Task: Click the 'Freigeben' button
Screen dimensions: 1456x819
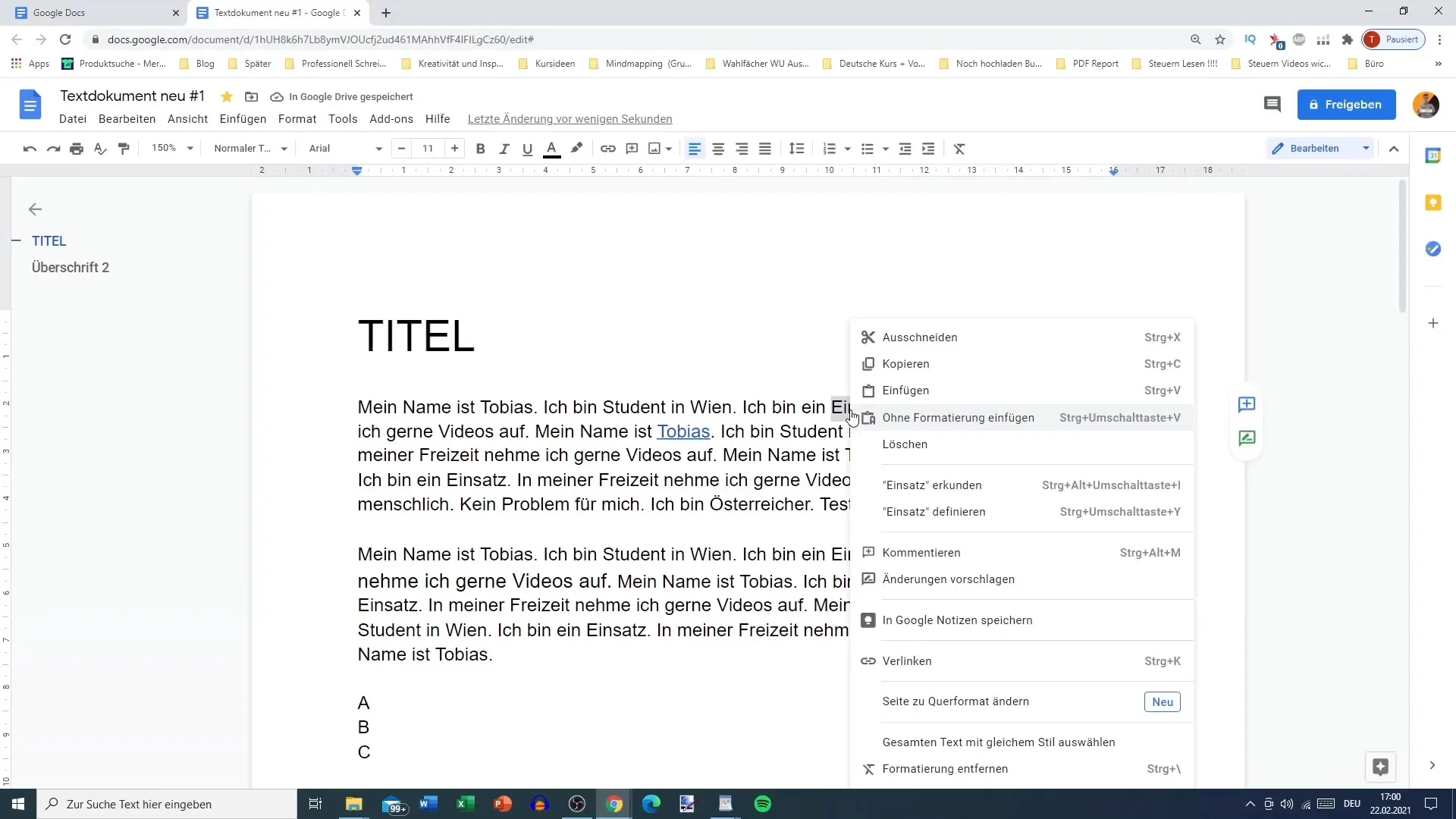Action: point(1350,104)
